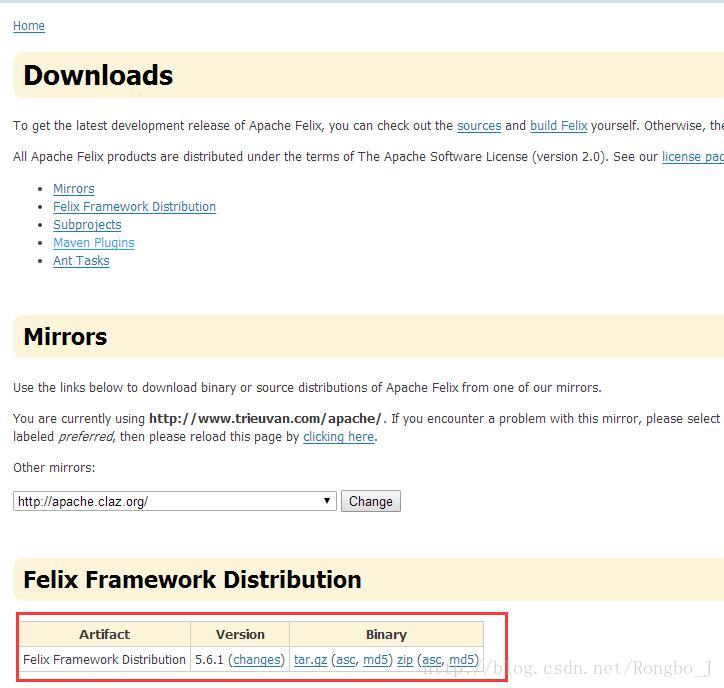This screenshot has width=724, height=688.
Task: Open asc signature for tar.gz
Action: tap(346, 659)
